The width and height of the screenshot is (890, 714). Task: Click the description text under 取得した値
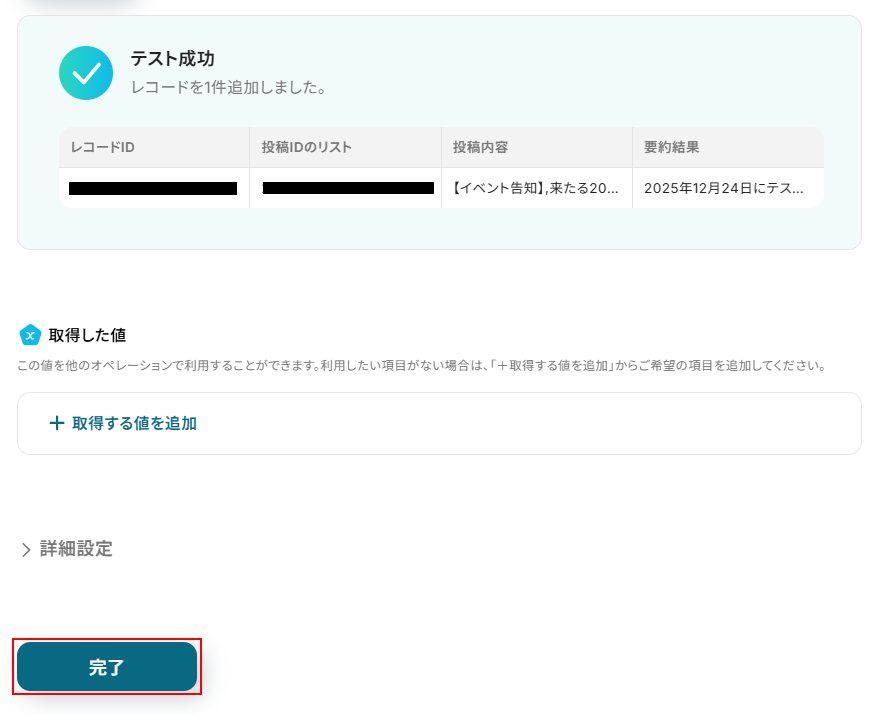point(422,366)
